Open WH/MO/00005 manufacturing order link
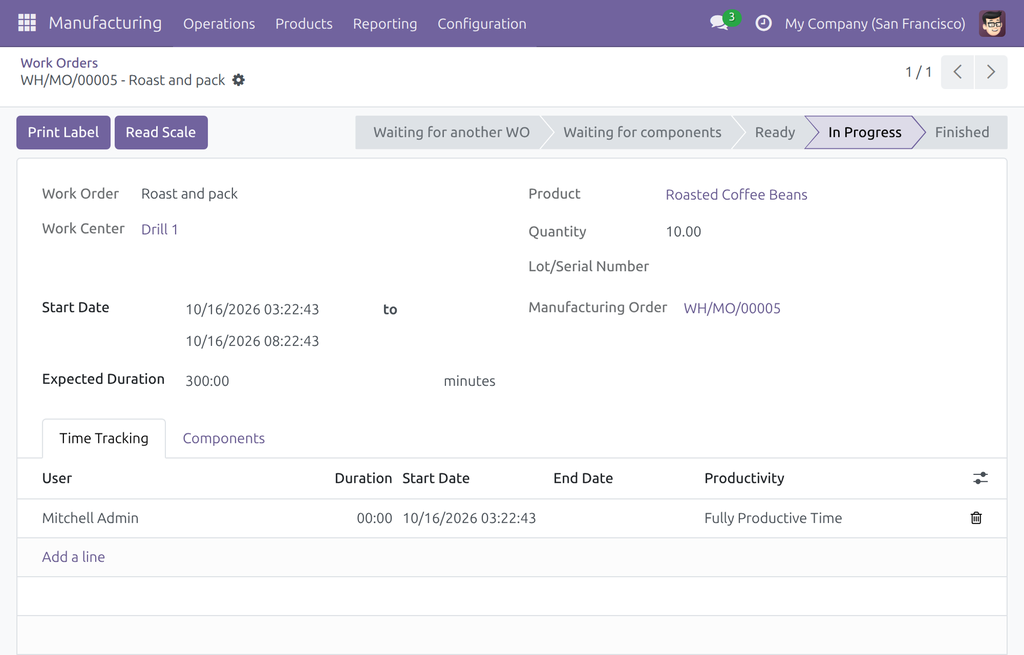1024x655 pixels. [x=731, y=308]
